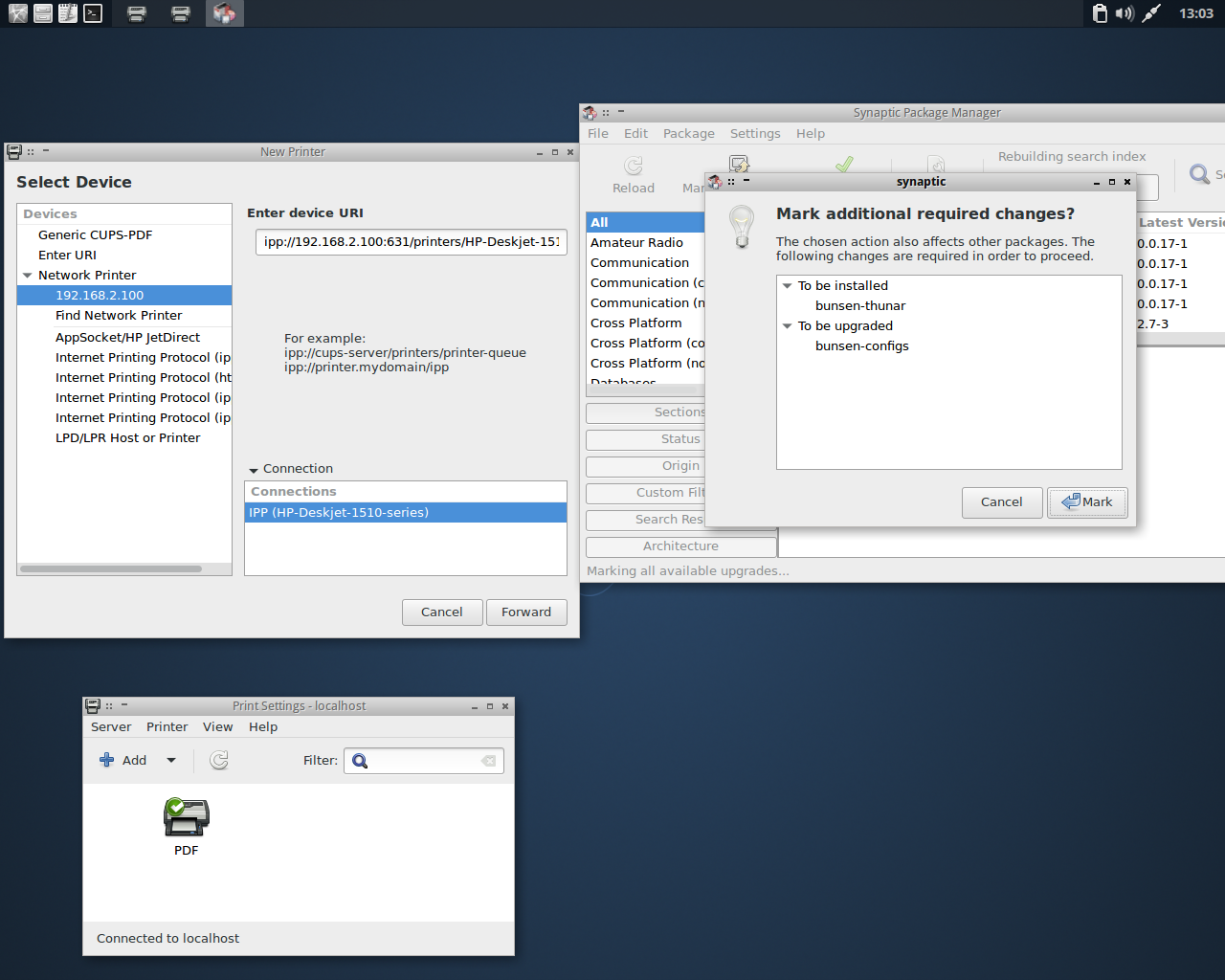
Task: Open the Package menu in Synaptic
Action: click(689, 134)
